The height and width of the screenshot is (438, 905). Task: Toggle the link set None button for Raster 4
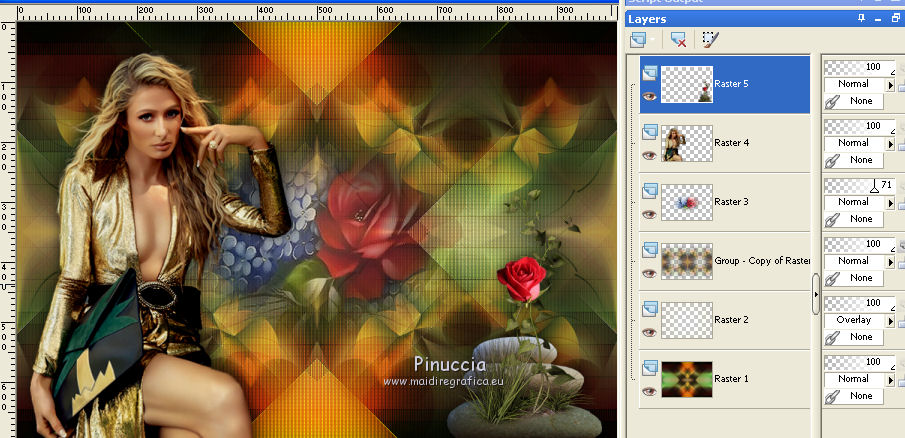pyautogui.click(x=854, y=160)
